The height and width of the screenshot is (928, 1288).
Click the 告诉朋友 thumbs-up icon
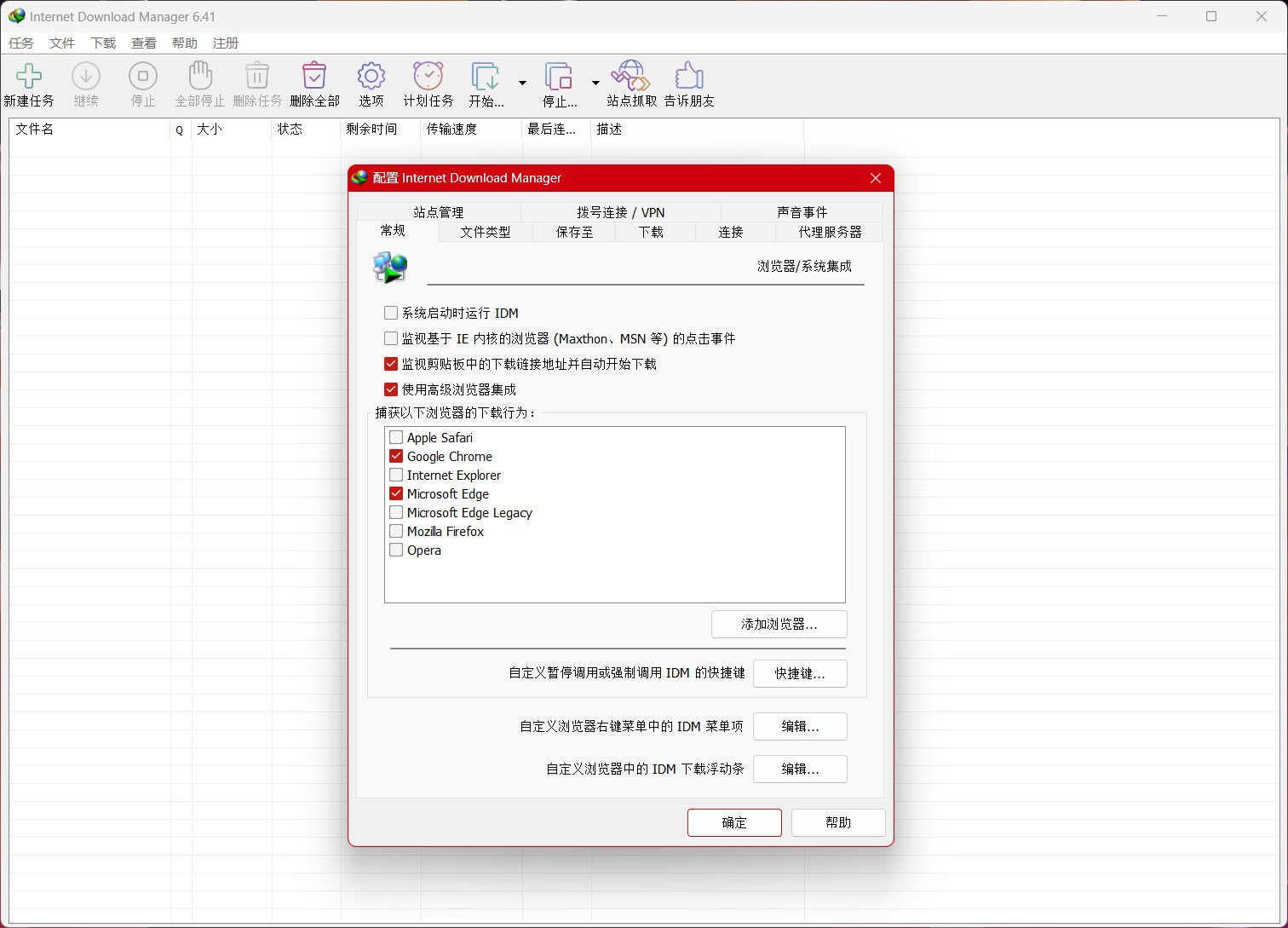coord(689,77)
